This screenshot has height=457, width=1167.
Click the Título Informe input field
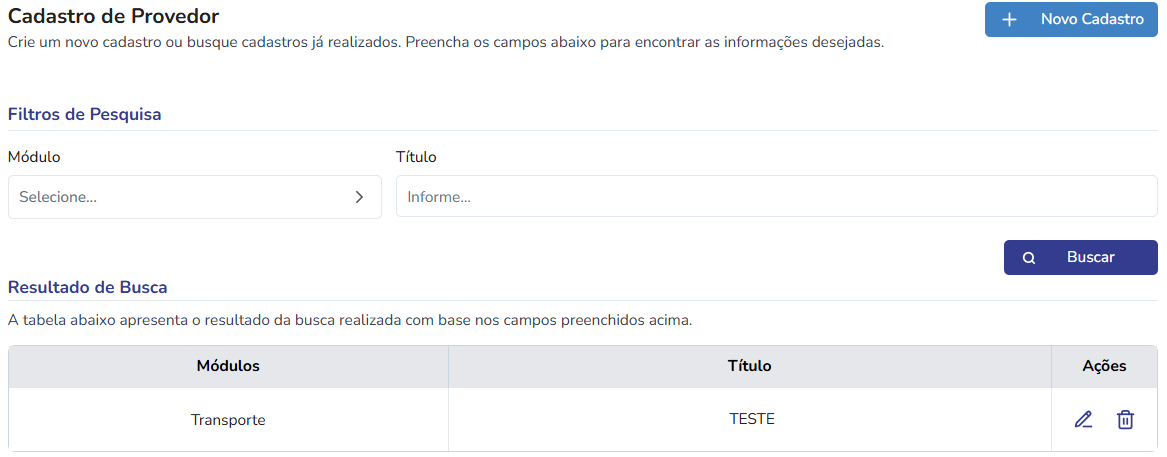(x=776, y=197)
